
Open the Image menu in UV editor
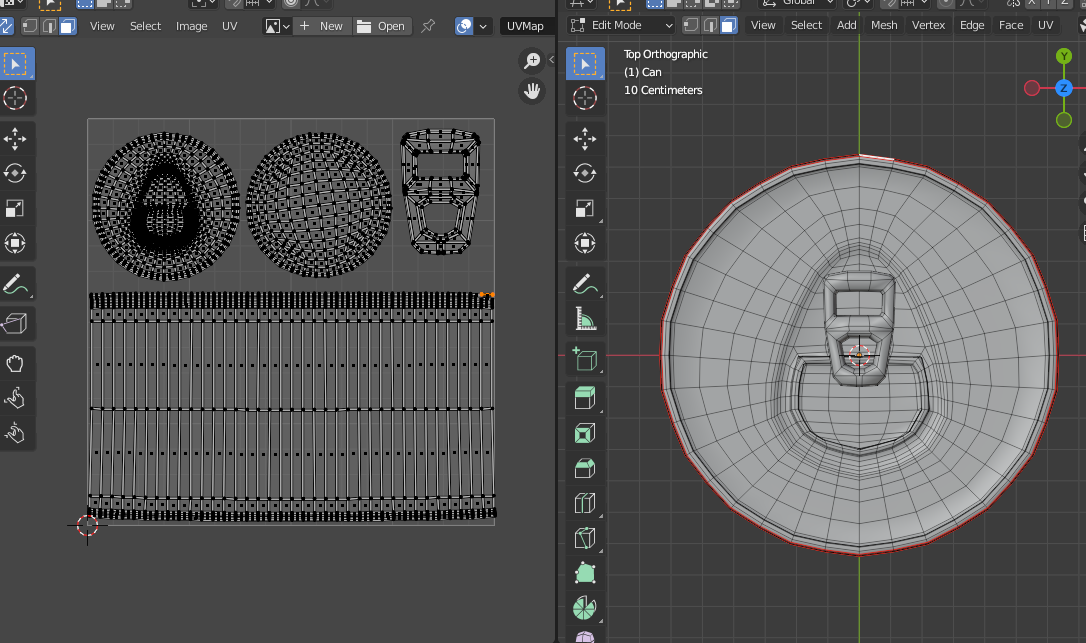[191, 25]
